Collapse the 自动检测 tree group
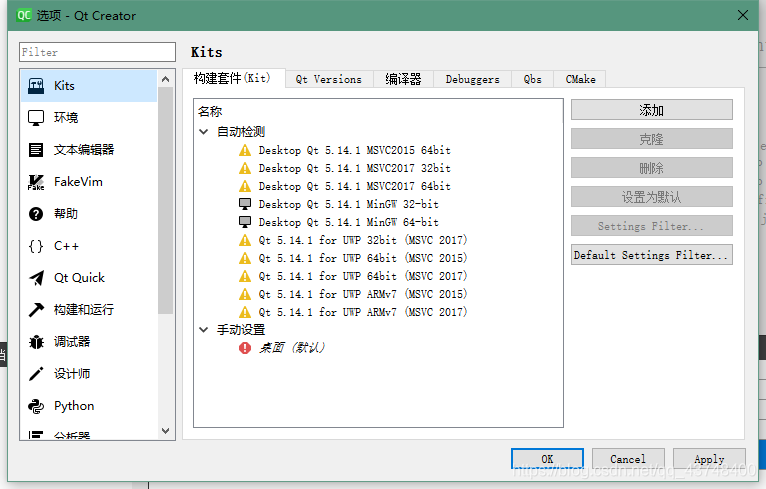The image size is (766, 489). 204,131
